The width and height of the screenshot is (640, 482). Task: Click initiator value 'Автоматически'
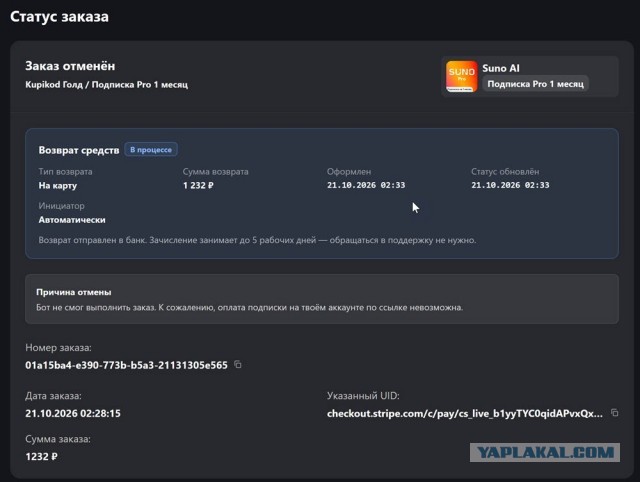pos(72,220)
